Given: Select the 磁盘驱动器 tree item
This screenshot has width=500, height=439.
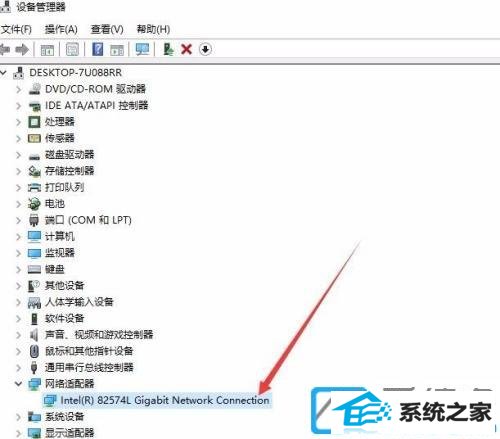Looking at the screenshot, I should [x=69, y=155].
